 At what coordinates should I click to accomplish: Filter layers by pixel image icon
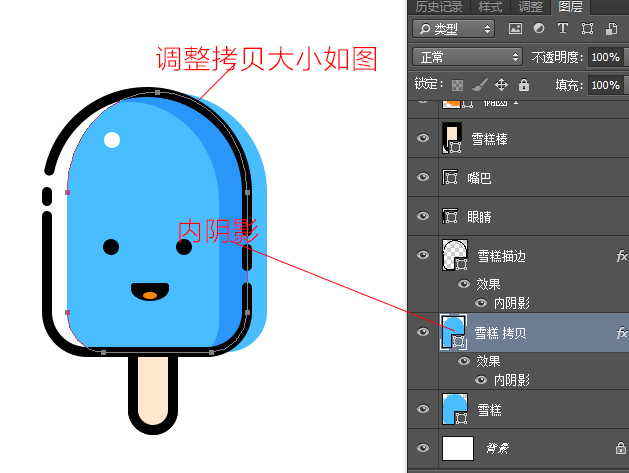click(515, 28)
